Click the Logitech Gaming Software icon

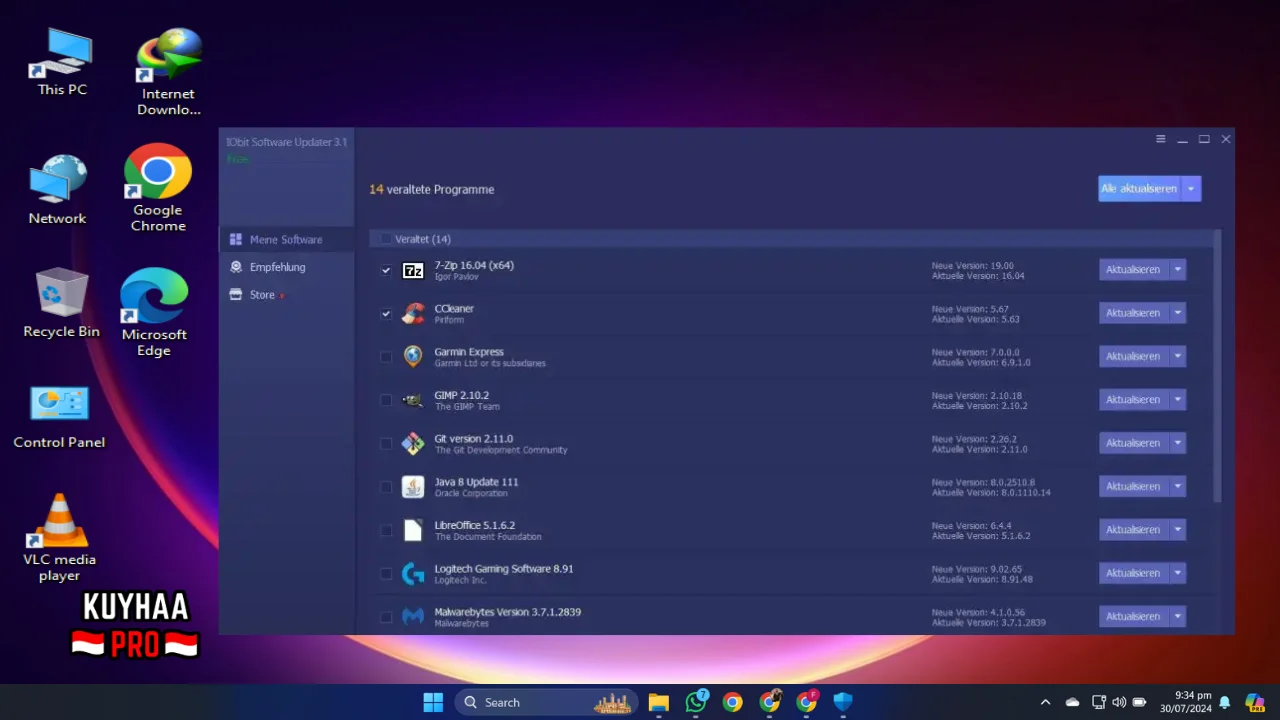point(413,573)
